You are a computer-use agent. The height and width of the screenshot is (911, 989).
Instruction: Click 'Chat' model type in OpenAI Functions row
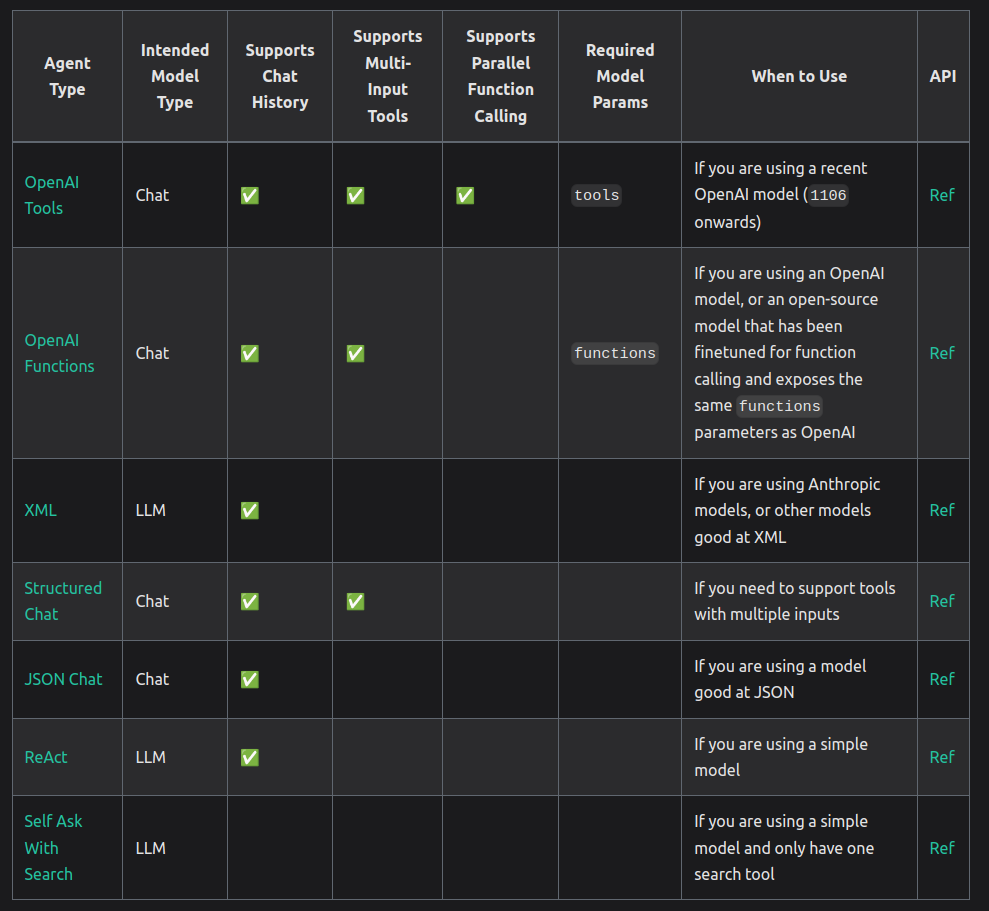tap(152, 353)
